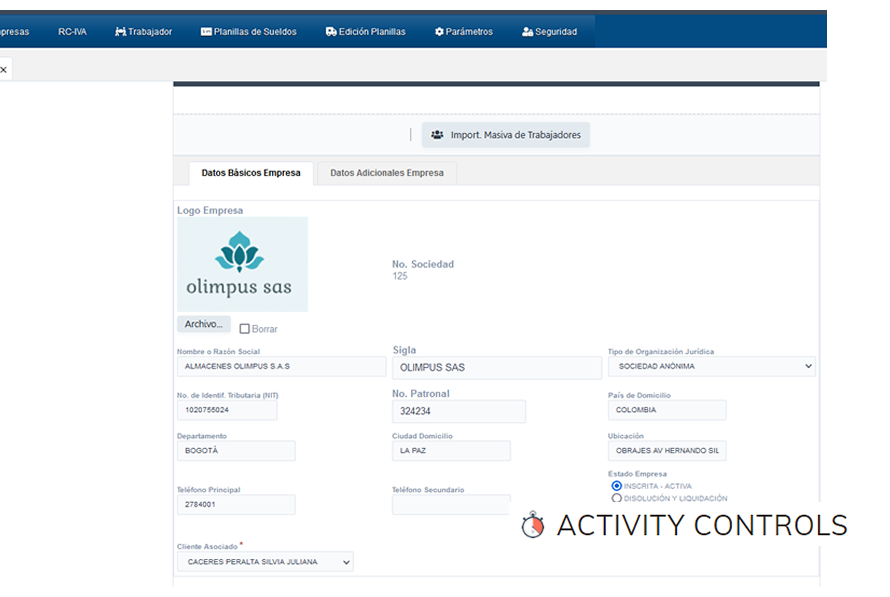The width and height of the screenshot is (890, 597).
Task: Click the Nombre o Razón Social field
Action: (282, 367)
